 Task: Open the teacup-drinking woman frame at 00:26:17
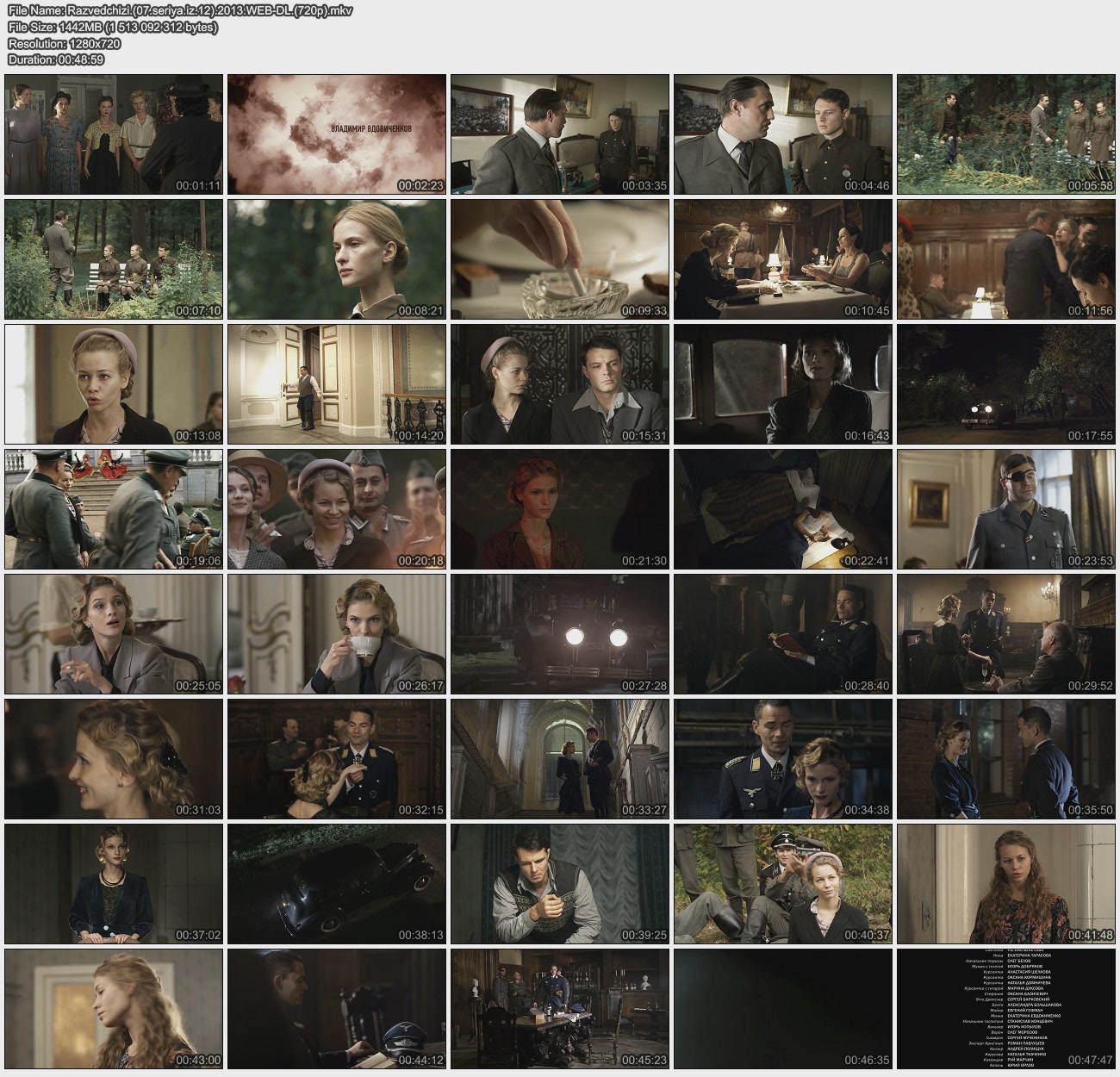(337, 633)
